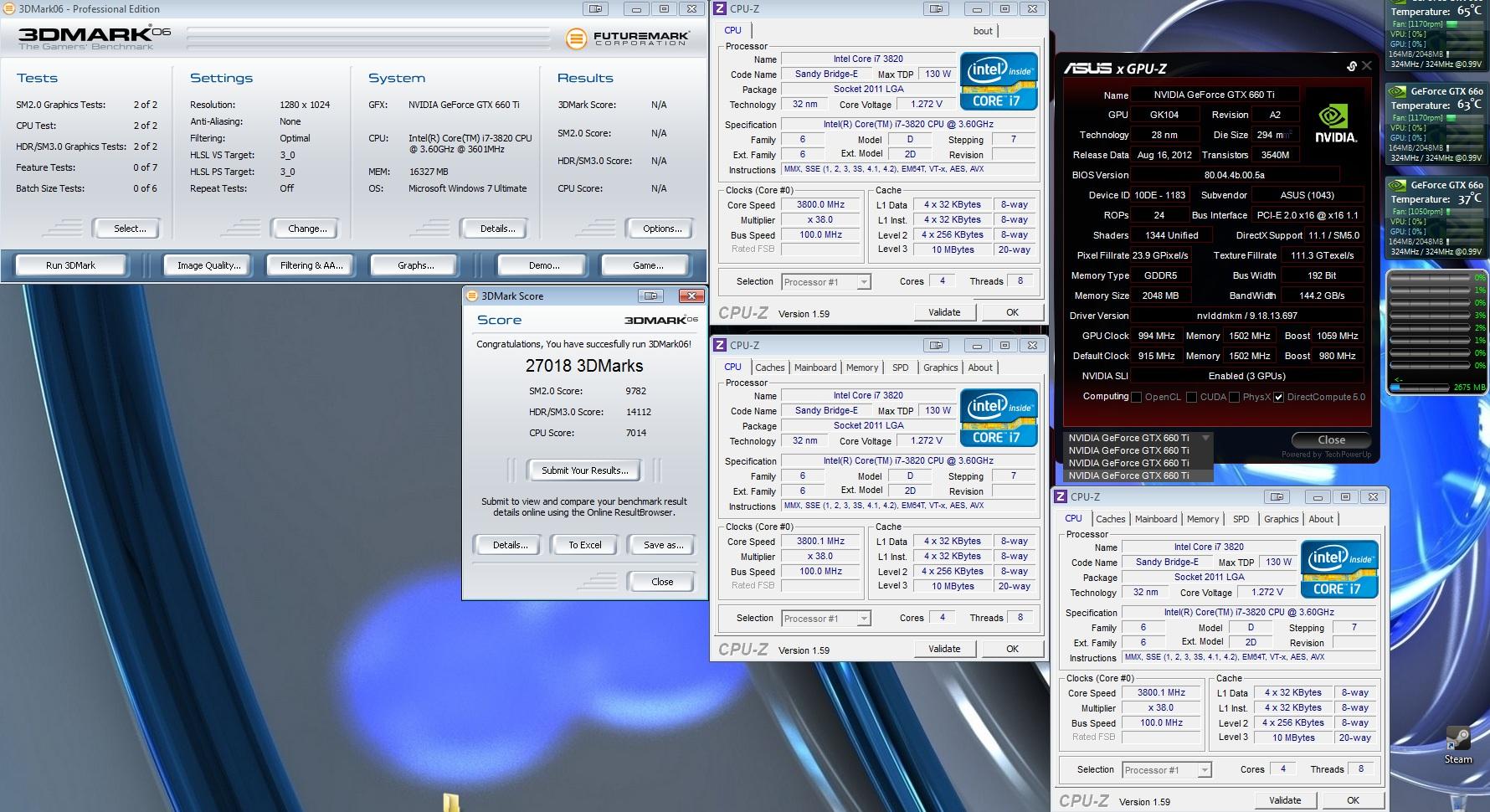Click the display-switch icon in 3DMark06 title bar
Viewport: 1490px width, 812px height.
click(596, 8)
